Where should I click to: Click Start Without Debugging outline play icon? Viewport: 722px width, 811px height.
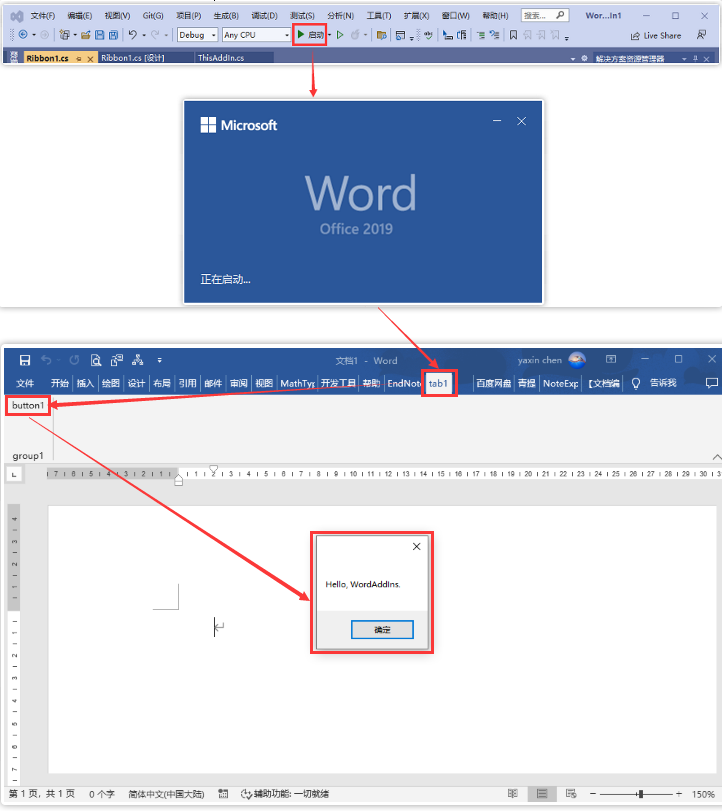tap(340, 35)
